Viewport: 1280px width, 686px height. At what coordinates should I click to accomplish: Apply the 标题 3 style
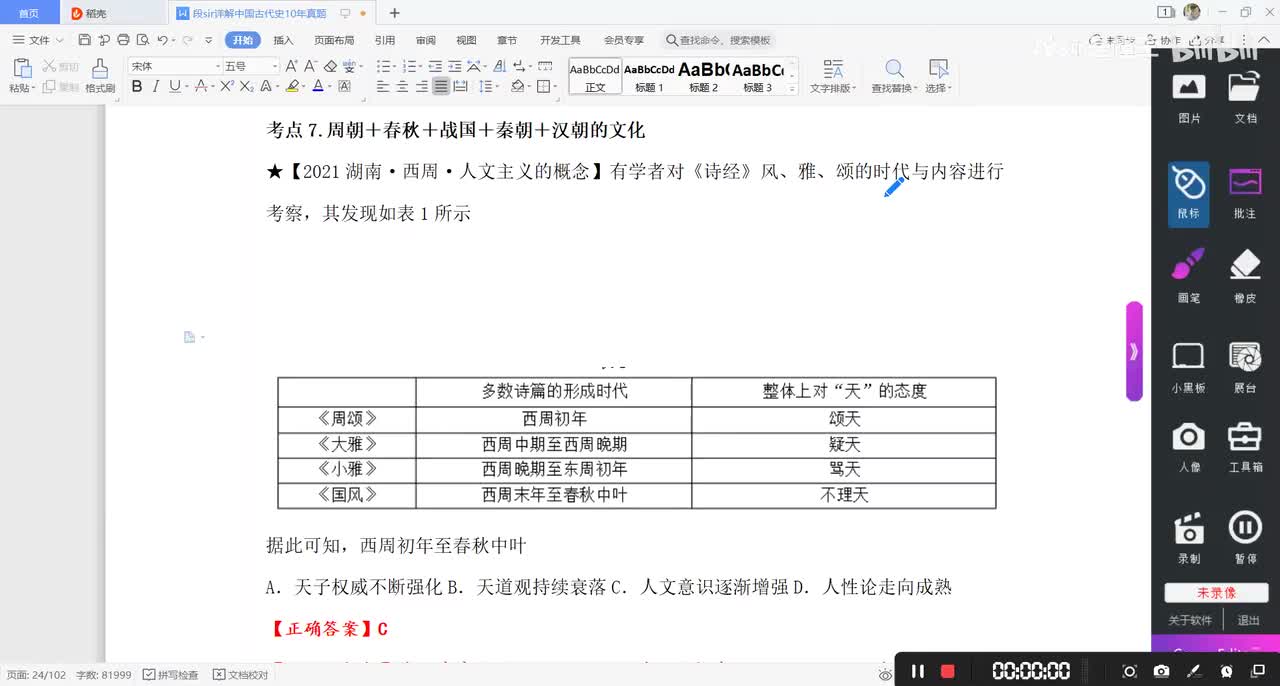tap(757, 76)
